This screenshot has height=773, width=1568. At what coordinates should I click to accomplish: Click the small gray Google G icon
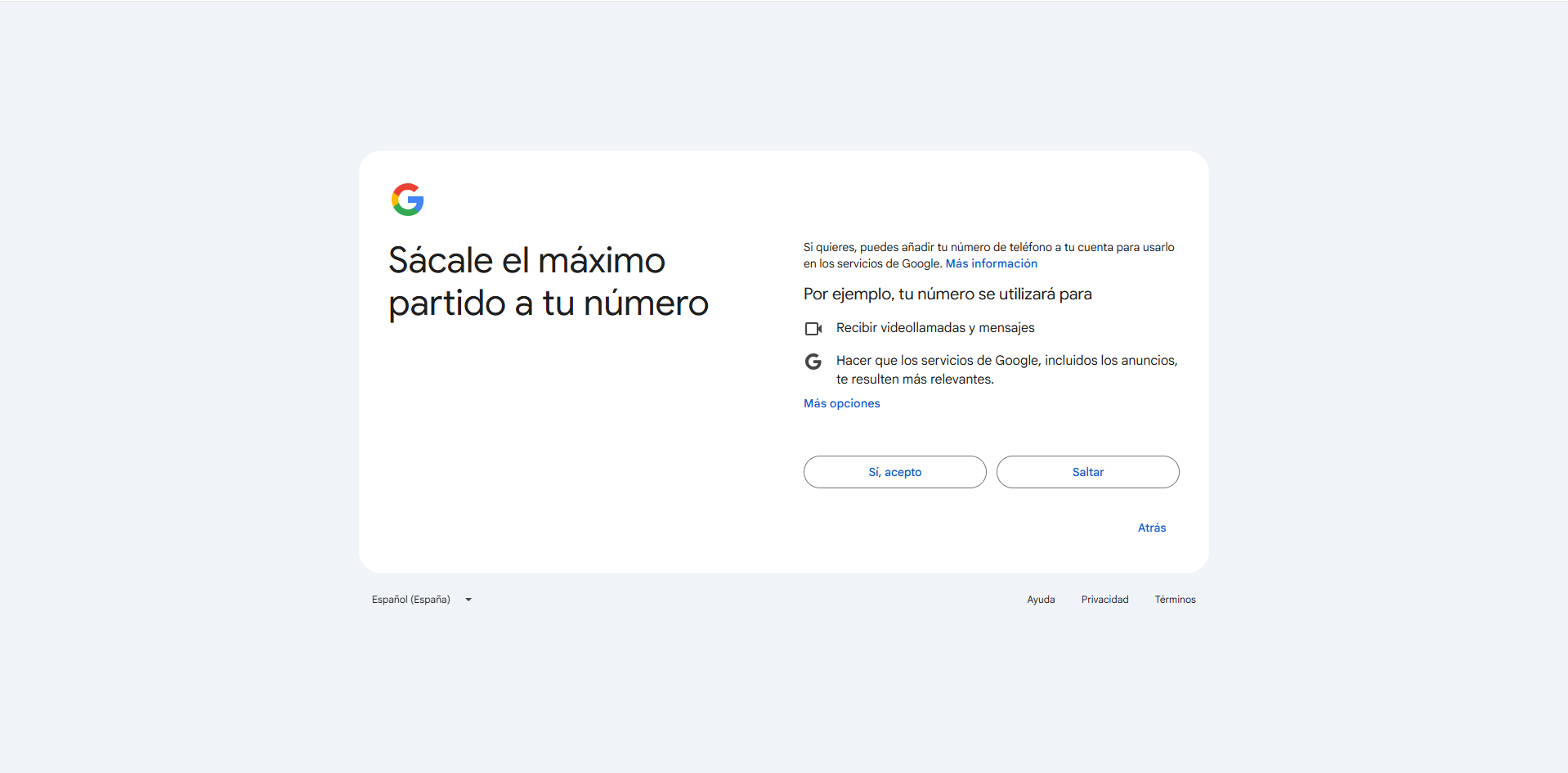813,362
